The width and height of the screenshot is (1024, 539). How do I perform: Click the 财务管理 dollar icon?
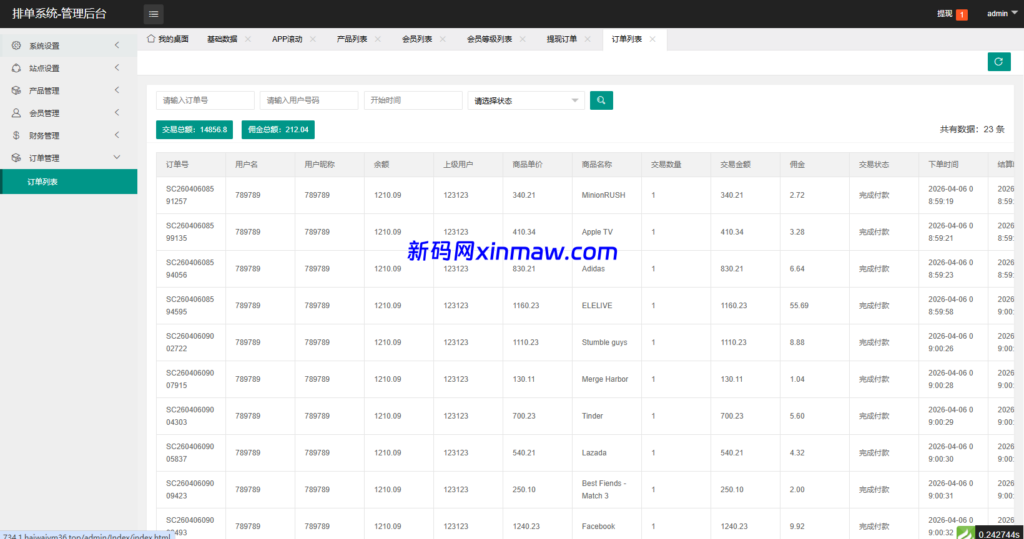click(x=16, y=135)
